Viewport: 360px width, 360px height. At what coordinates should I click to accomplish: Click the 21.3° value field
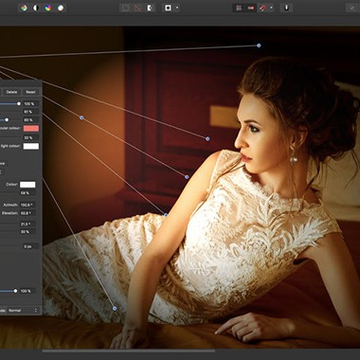(28, 224)
